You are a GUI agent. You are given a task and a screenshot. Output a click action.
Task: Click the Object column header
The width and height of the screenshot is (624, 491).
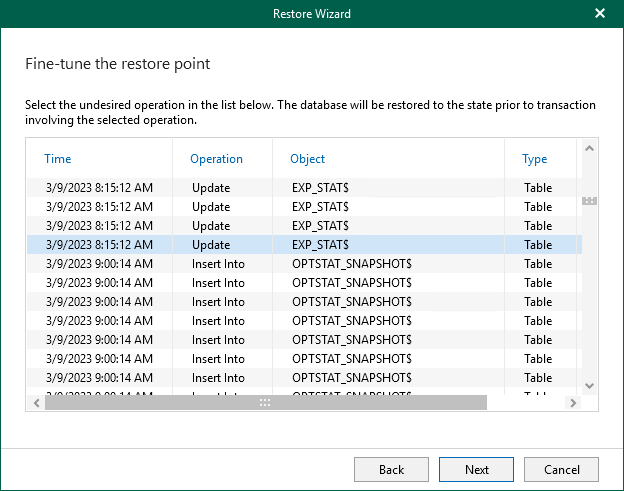coord(307,159)
